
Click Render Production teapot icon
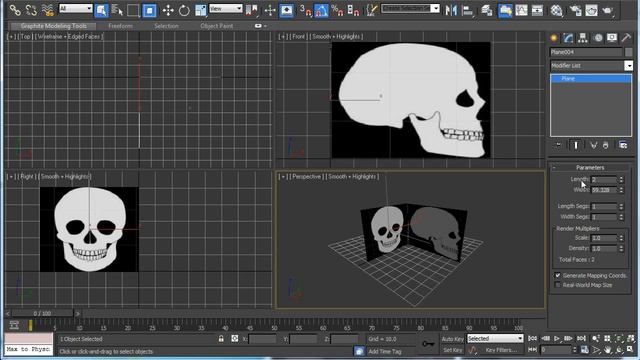pyautogui.click(x=607, y=10)
